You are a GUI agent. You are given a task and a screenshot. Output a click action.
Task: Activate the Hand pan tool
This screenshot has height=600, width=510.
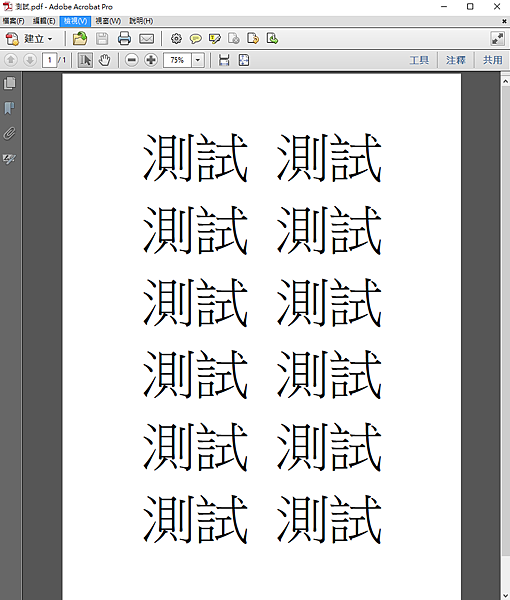tap(104, 60)
